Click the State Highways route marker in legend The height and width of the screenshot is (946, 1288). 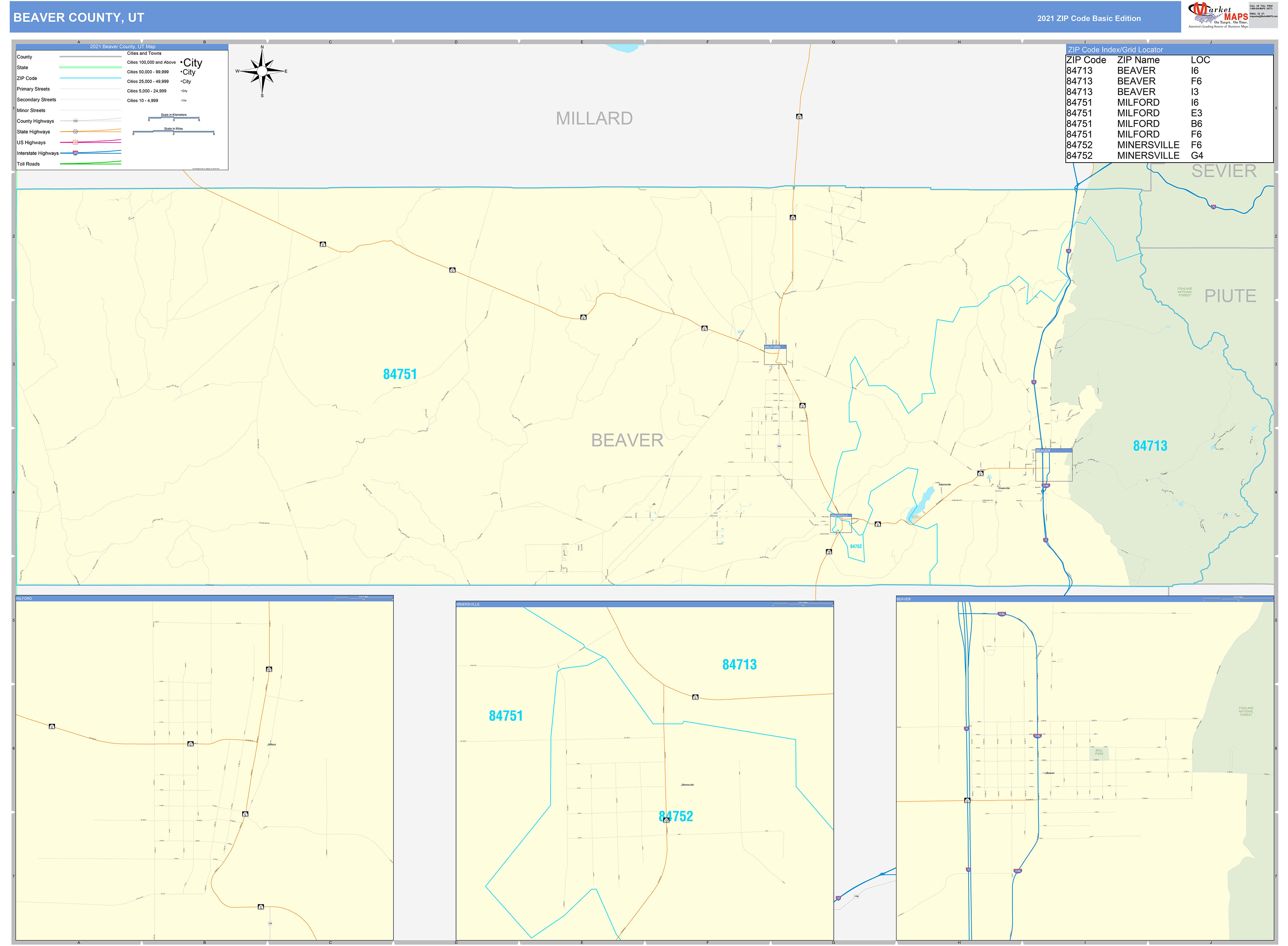tap(76, 131)
